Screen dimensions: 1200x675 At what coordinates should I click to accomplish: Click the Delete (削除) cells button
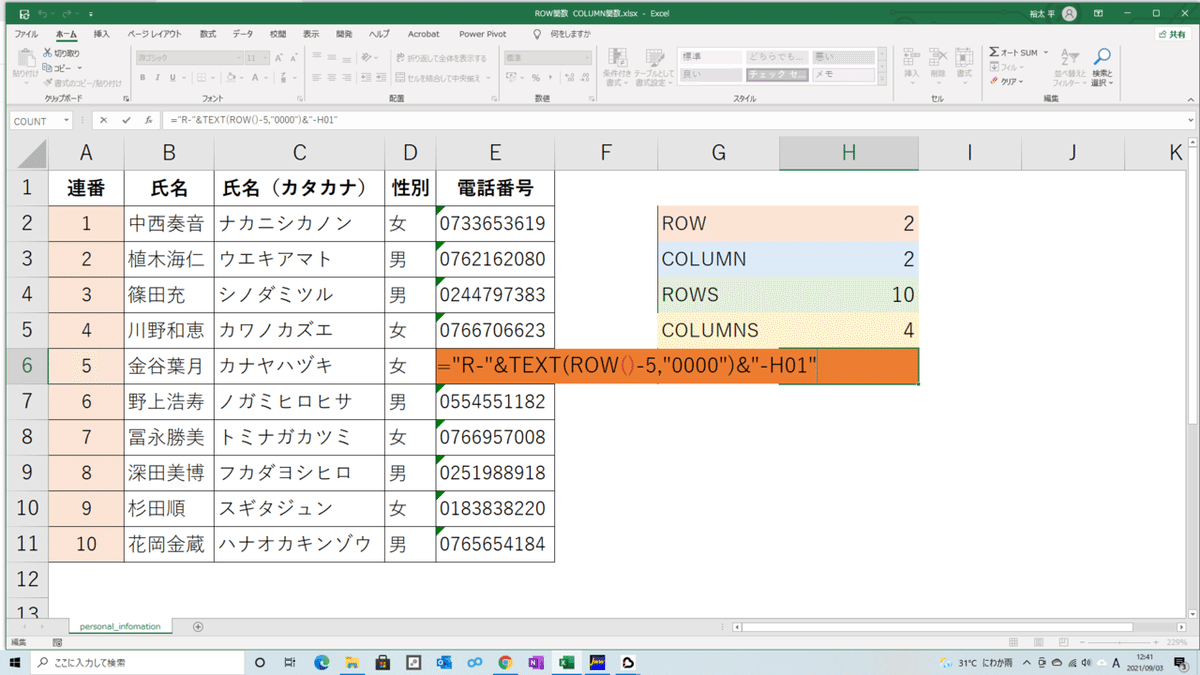(937, 66)
